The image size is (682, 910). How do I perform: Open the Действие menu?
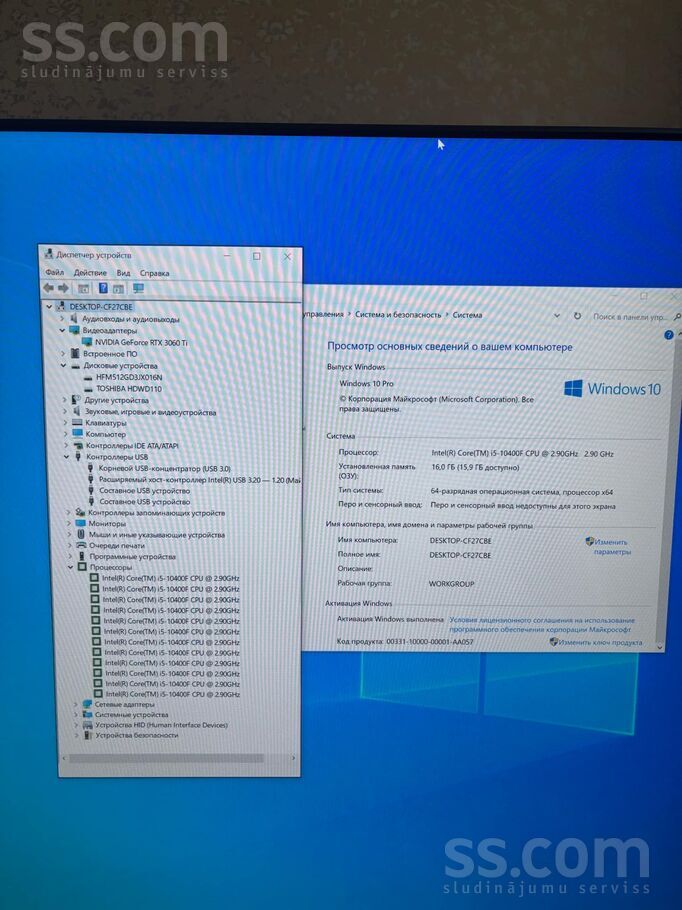point(90,272)
